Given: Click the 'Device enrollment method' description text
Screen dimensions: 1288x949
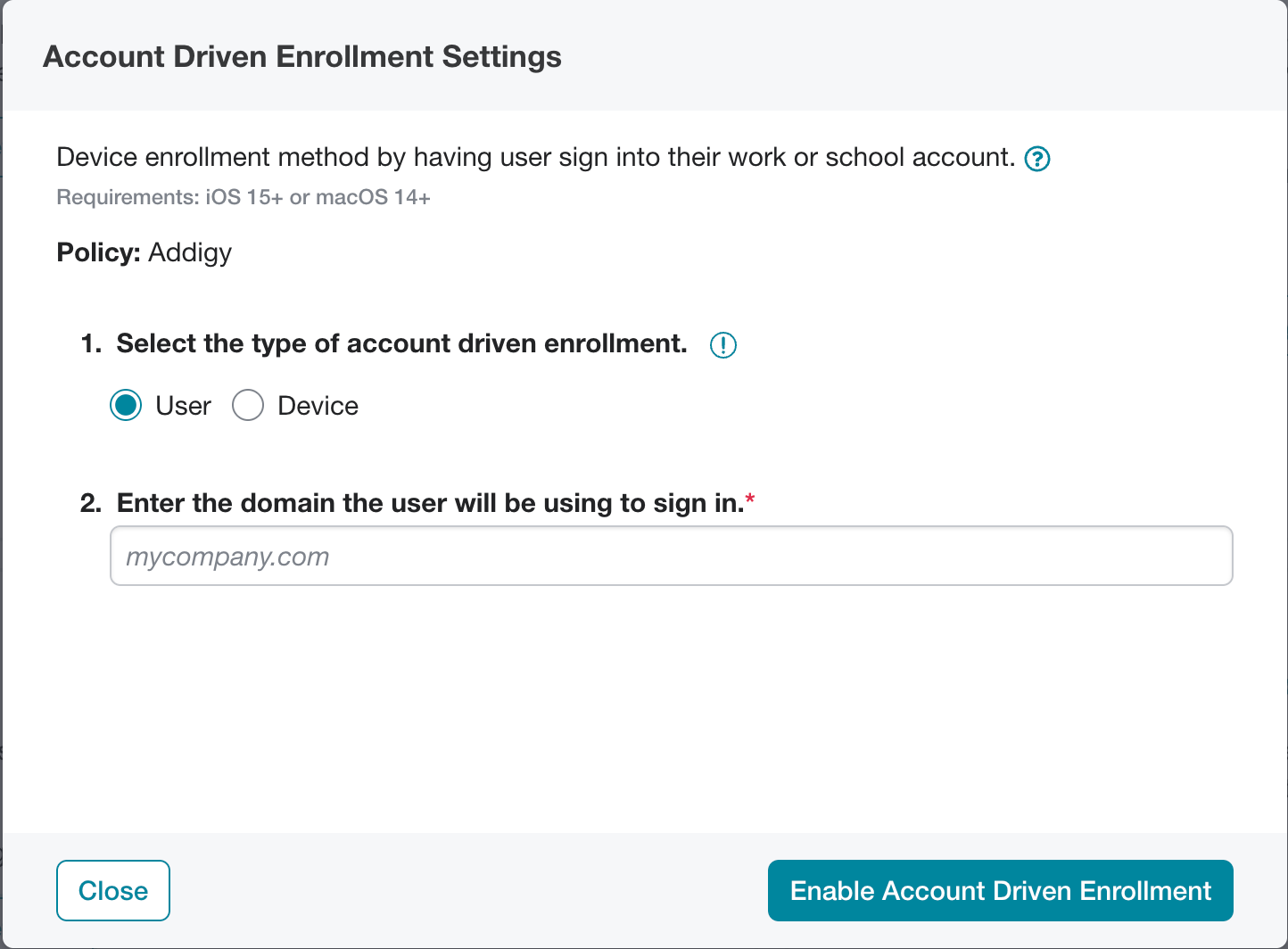Looking at the screenshot, I should pyautogui.click(x=536, y=158).
